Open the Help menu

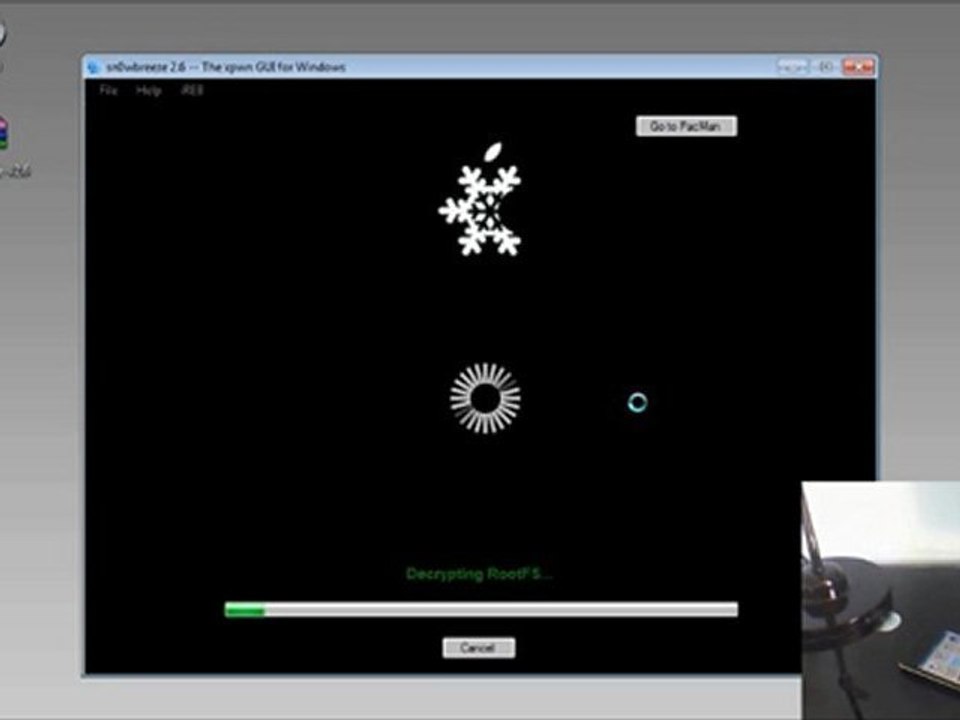coord(149,91)
